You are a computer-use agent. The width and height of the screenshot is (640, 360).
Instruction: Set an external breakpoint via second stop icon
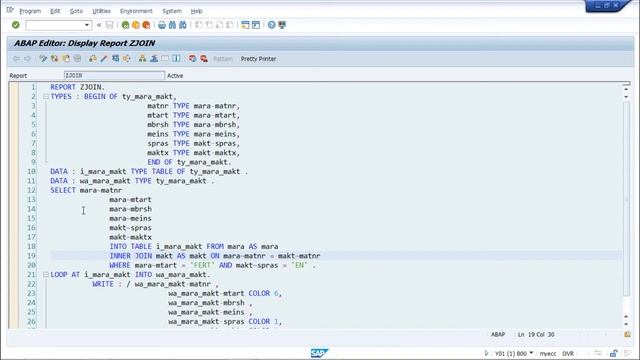(204, 59)
